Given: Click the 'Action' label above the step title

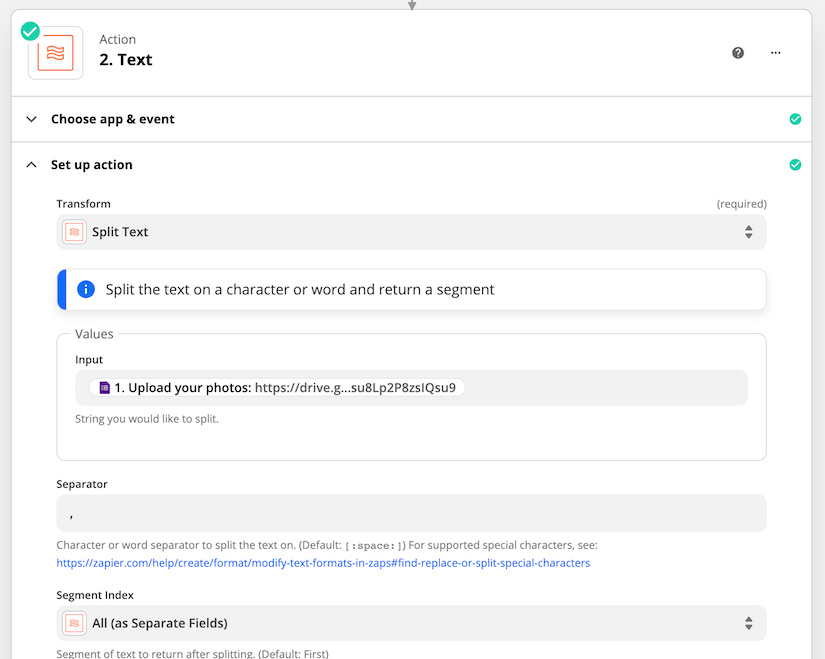Looking at the screenshot, I should (117, 39).
